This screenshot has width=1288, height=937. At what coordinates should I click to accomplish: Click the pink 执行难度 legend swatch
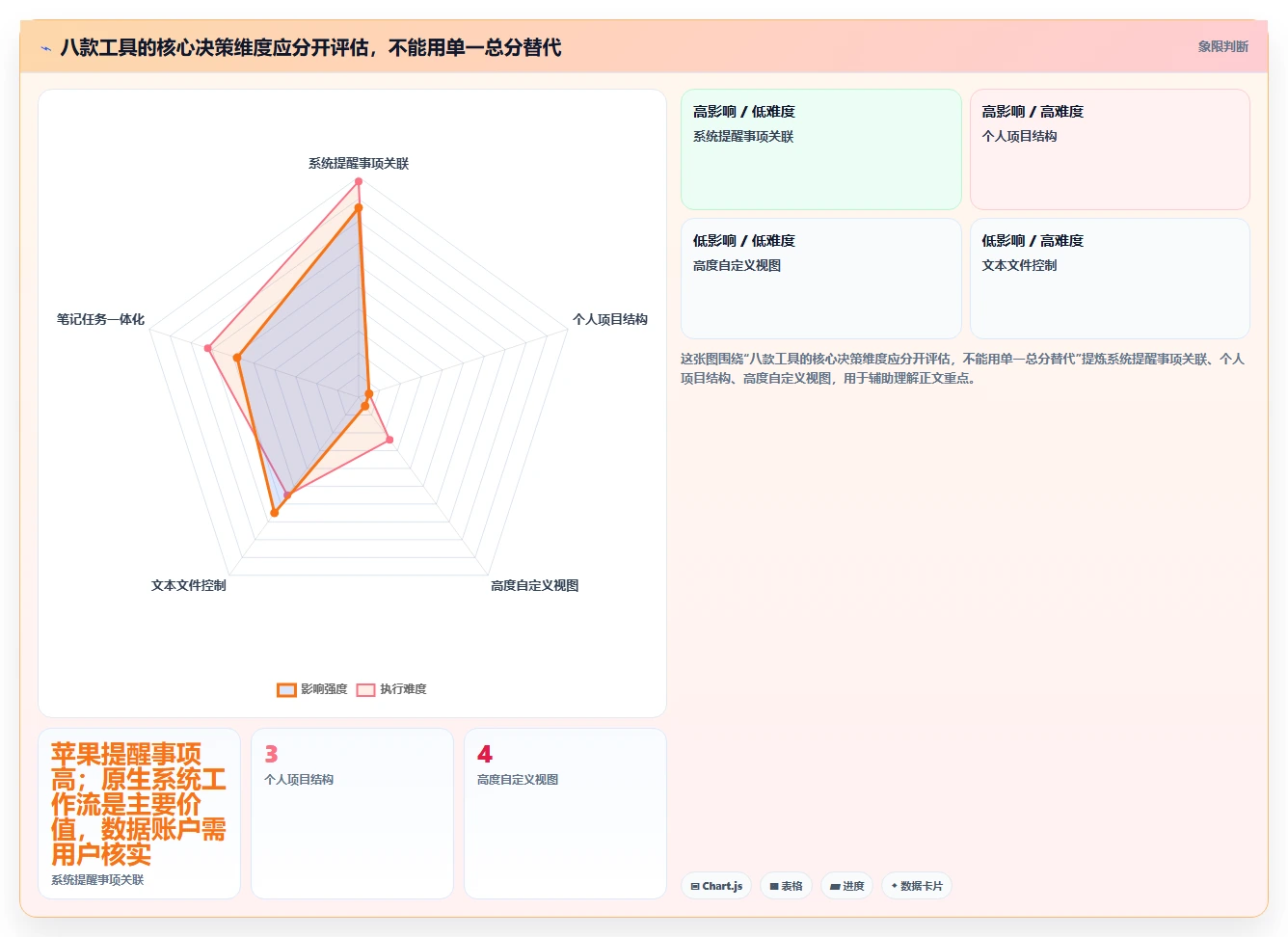pos(365,689)
